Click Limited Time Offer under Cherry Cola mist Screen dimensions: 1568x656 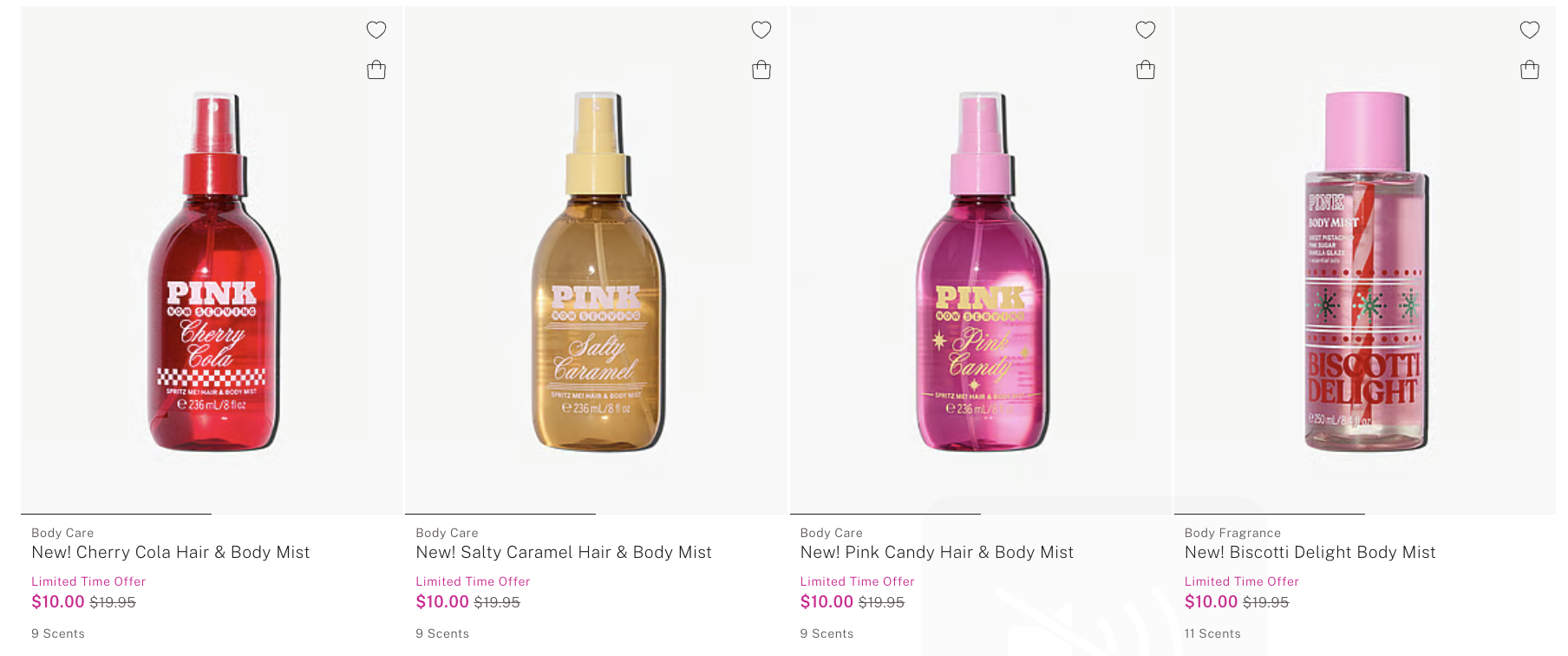click(88, 581)
